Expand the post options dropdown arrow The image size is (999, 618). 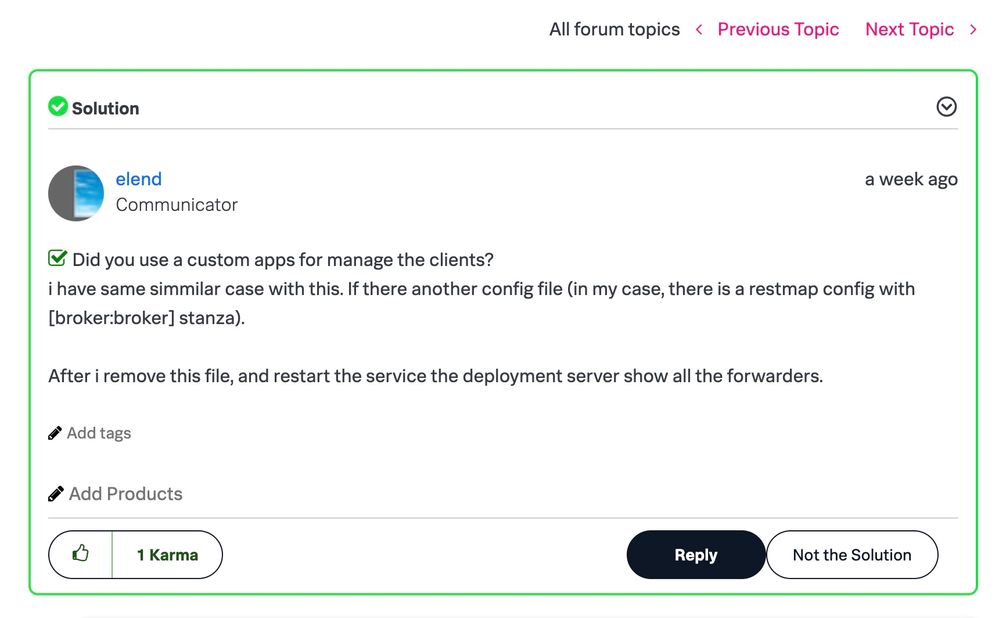pyautogui.click(x=946, y=107)
